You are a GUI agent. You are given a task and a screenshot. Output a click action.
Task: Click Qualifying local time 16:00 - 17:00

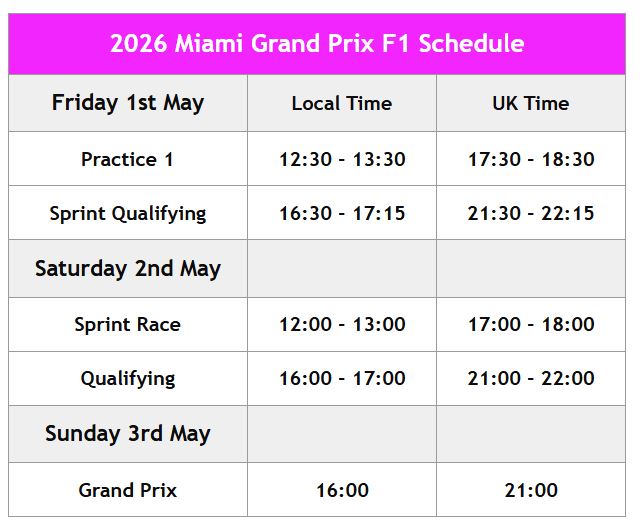(x=342, y=378)
